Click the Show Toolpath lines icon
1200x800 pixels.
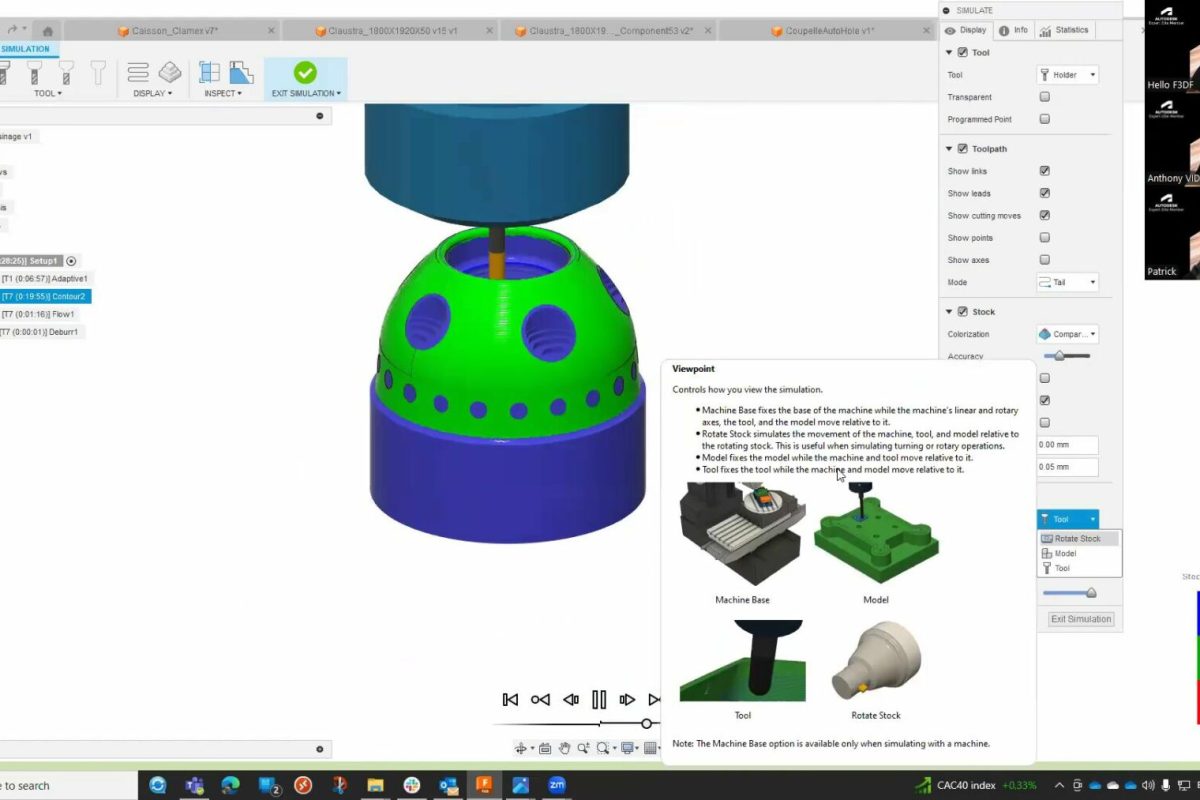(x=138, y=72)
